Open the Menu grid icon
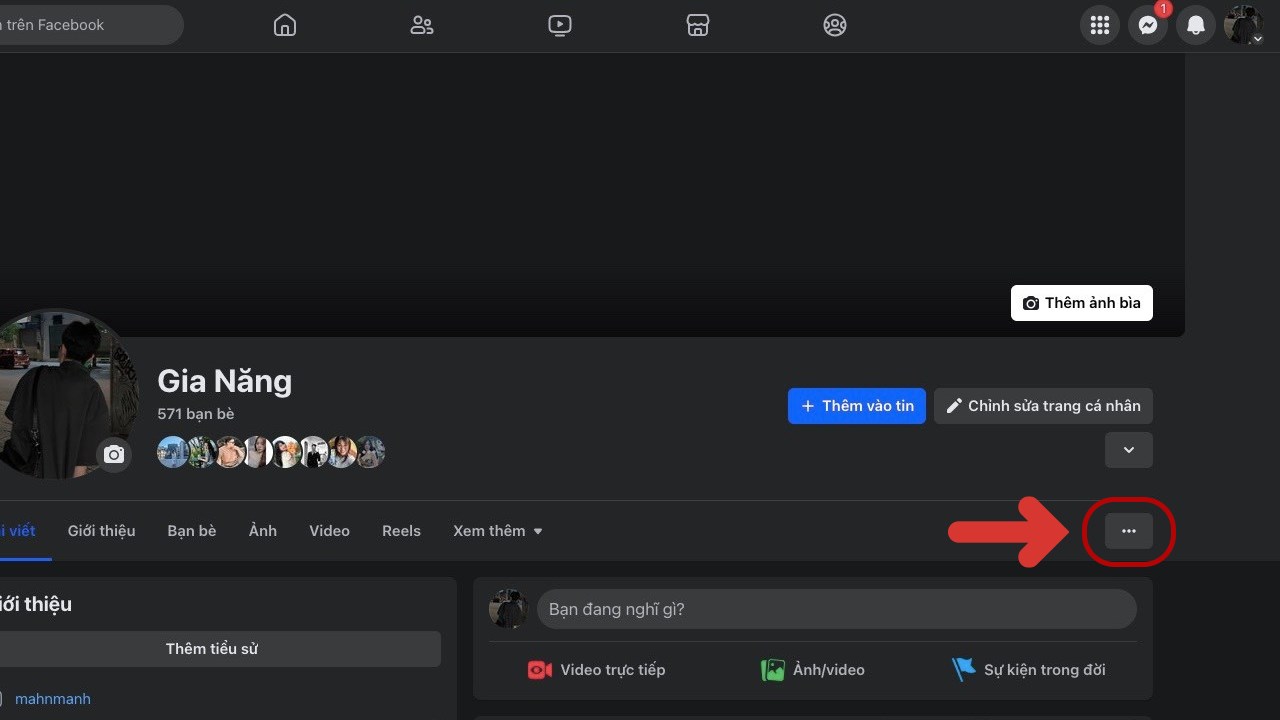 [x=1100, y=25]
